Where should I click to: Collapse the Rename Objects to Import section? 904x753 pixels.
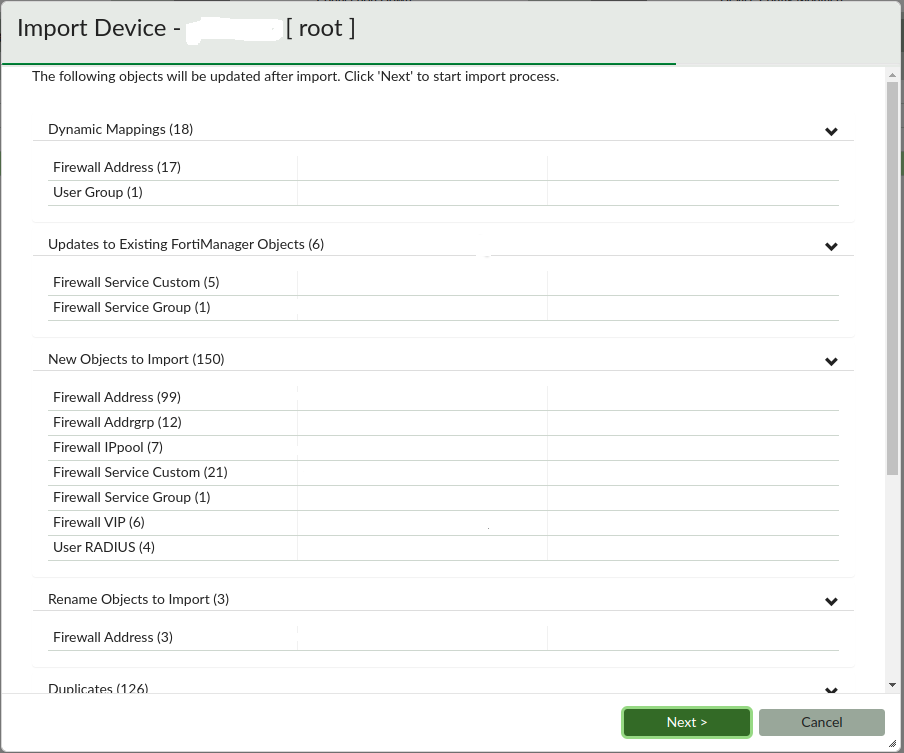pos(831,601)
